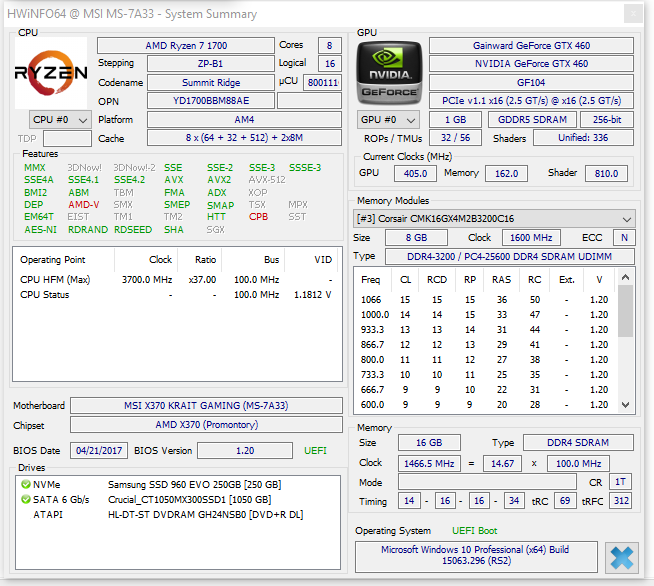Screen dimensions: 654x586
Task: Click the Chipset field AMD X370 (Promontory)
Action: pos(206,425)
